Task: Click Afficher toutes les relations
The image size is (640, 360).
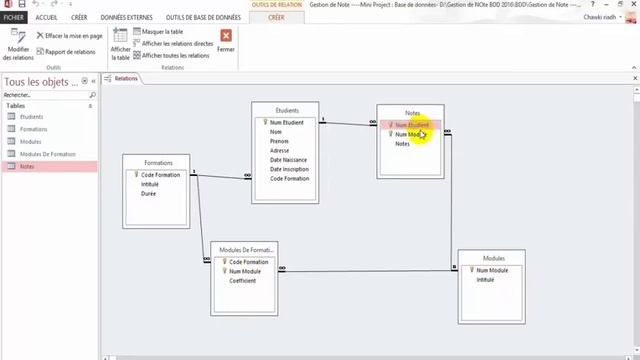Action: tap(171, 55)
